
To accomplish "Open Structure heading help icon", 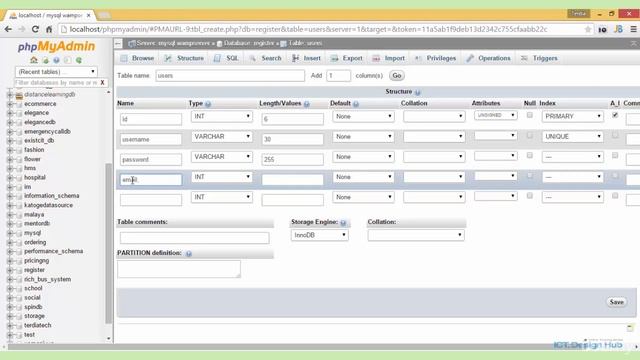I will click(417, 92).
